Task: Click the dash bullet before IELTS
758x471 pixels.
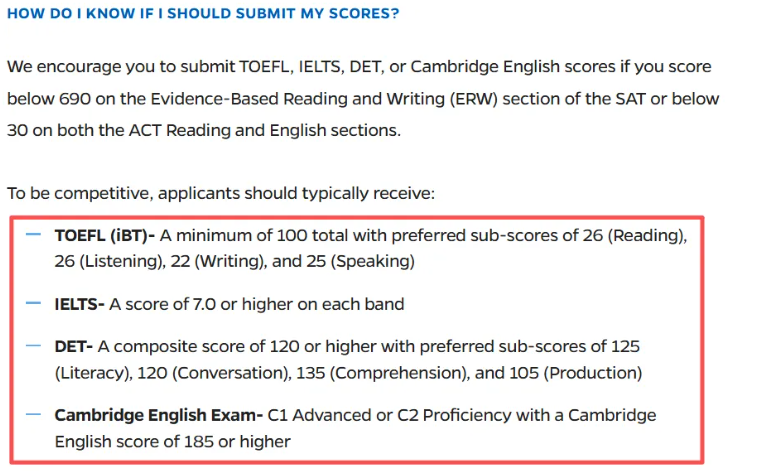Action: click(34, 302)
